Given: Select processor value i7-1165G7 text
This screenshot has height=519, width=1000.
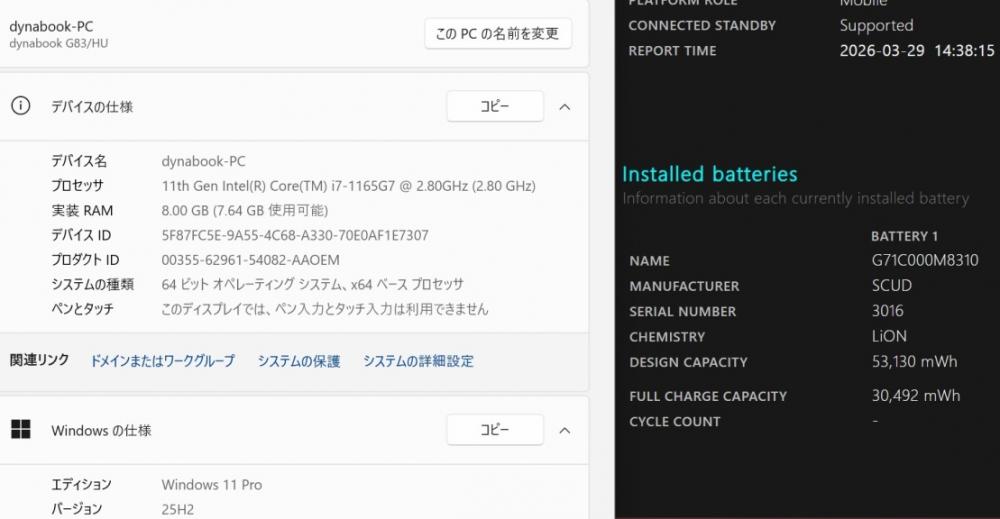Looking at the screenshot, I should tap(348, 186).
